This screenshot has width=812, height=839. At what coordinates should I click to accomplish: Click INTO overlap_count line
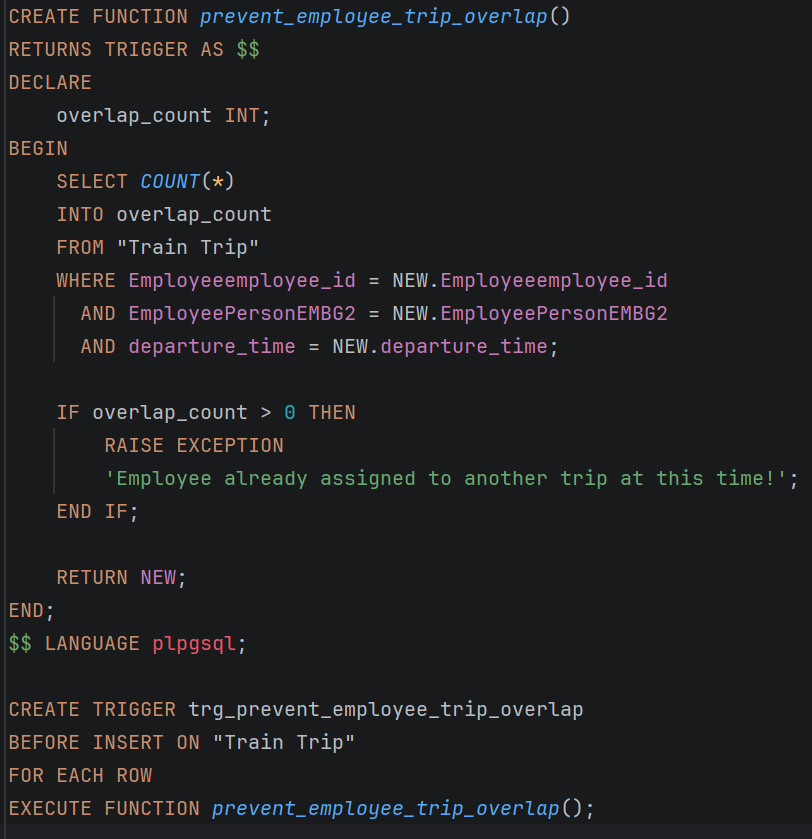(x=164, y=215)
